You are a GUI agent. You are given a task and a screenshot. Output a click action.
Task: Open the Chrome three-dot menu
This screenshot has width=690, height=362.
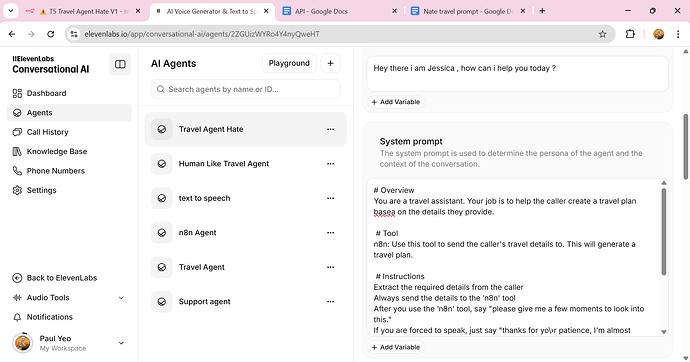tap(678, 34)
